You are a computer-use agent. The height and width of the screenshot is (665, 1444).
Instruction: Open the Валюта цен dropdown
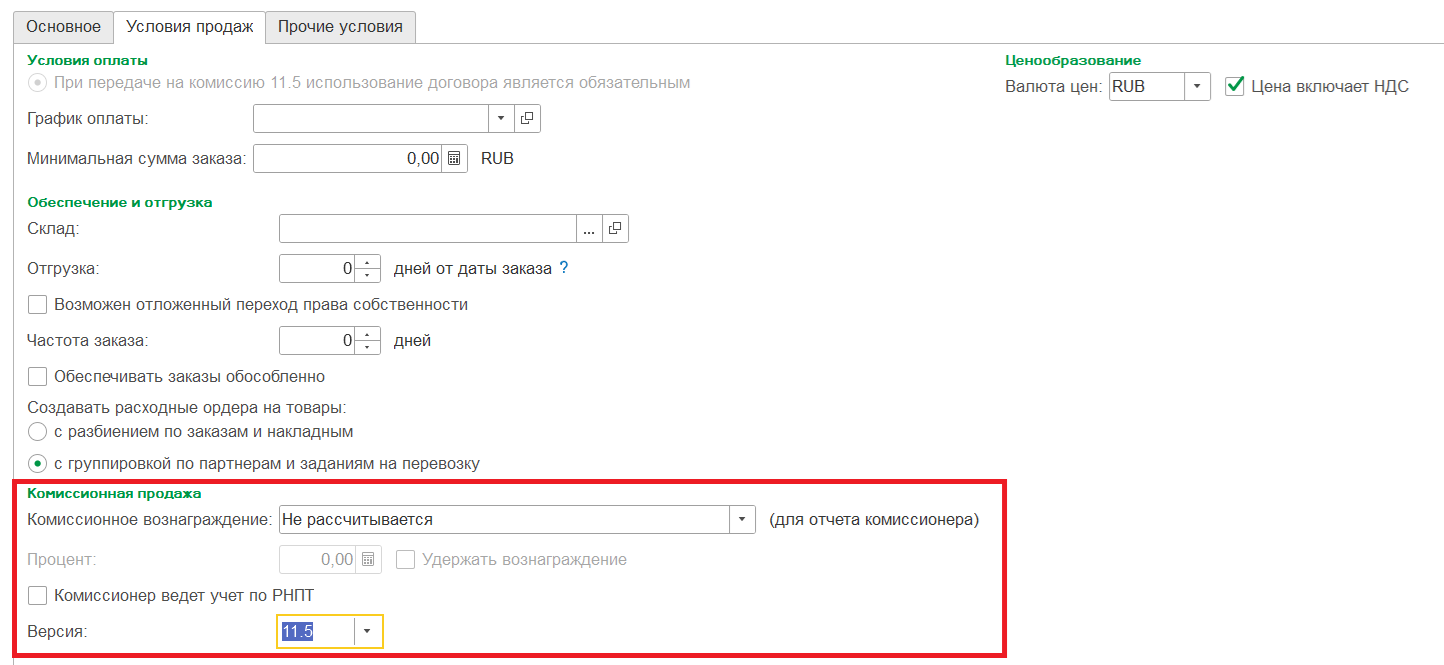[x=1197, y=86]
